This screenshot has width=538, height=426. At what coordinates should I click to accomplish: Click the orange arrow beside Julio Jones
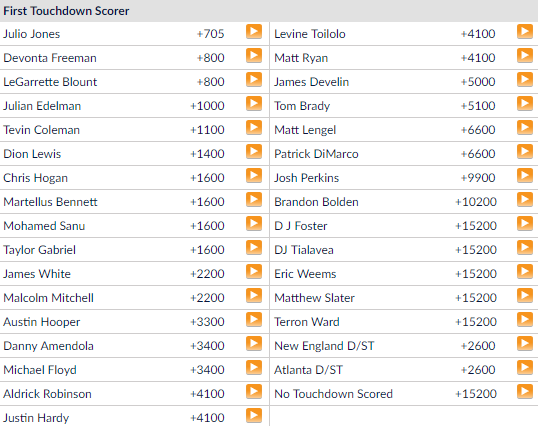[254, 32]
